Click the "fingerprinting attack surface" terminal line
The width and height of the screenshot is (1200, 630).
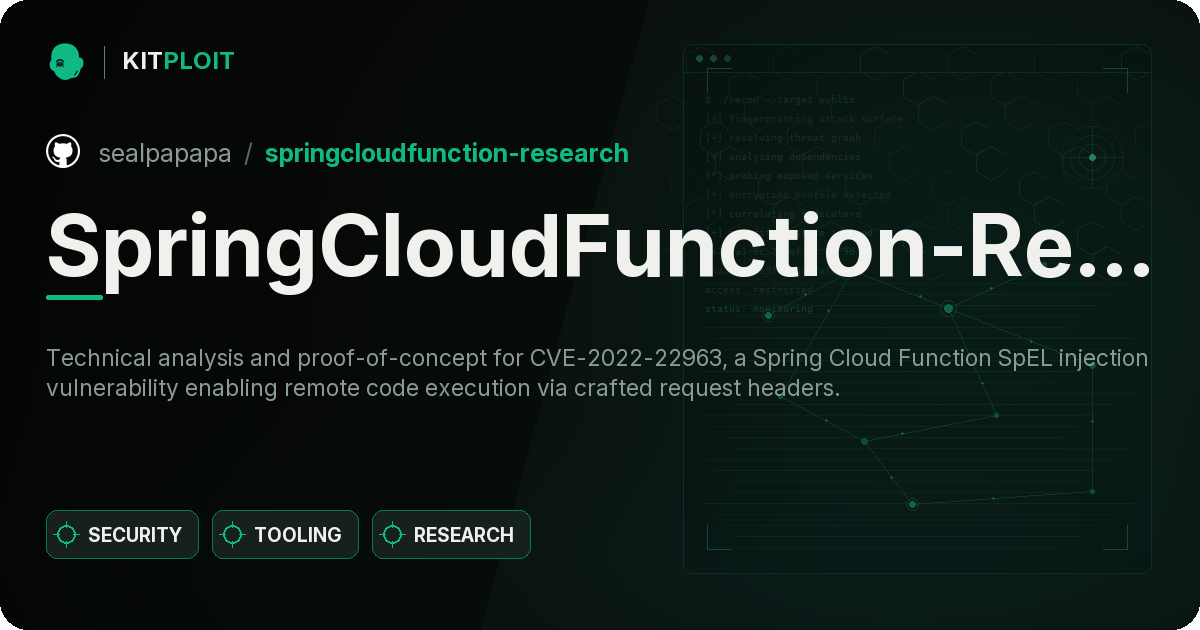pos(804,119)
